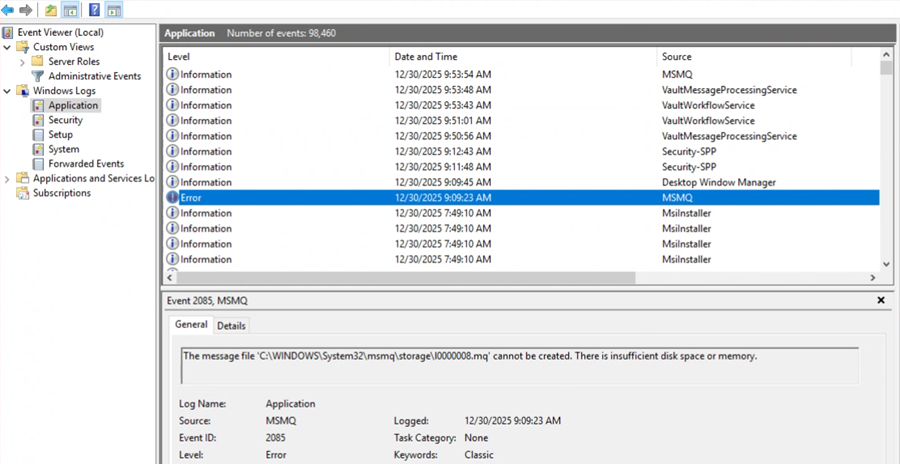
Task: Click the Custom Views folder icon
Action: [22, 47]
